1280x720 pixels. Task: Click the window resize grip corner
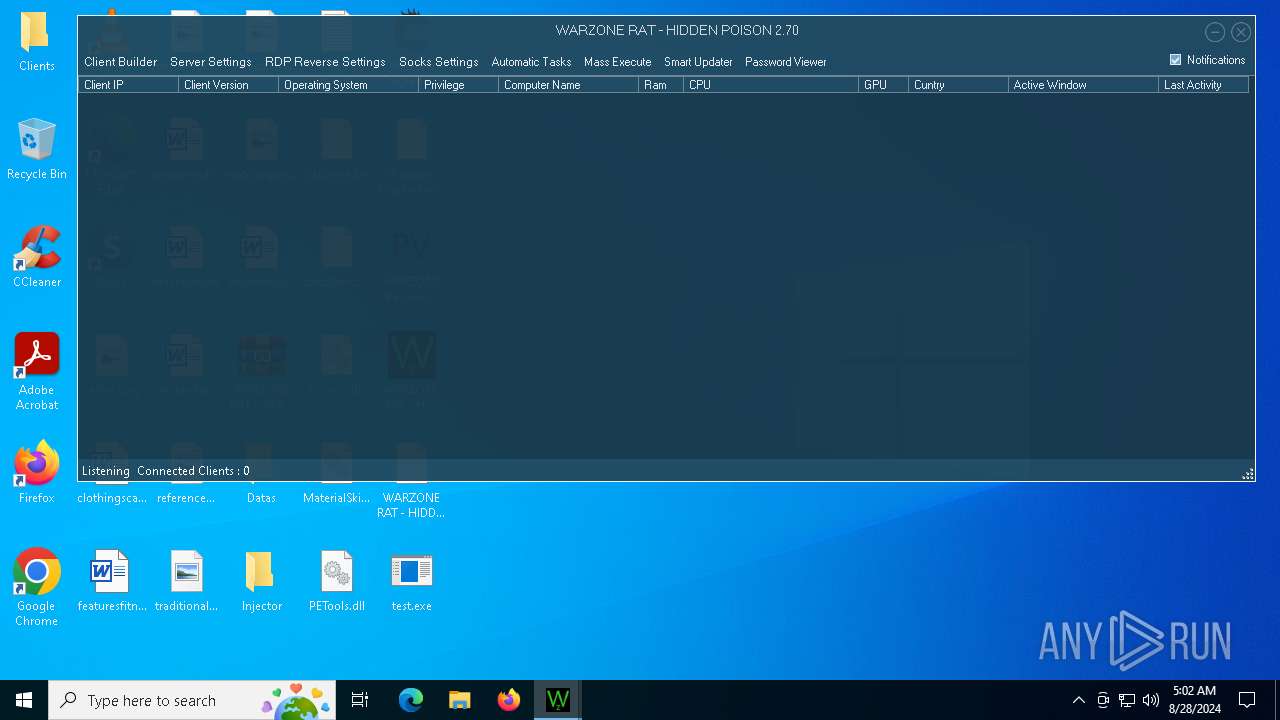point(1248,474)
